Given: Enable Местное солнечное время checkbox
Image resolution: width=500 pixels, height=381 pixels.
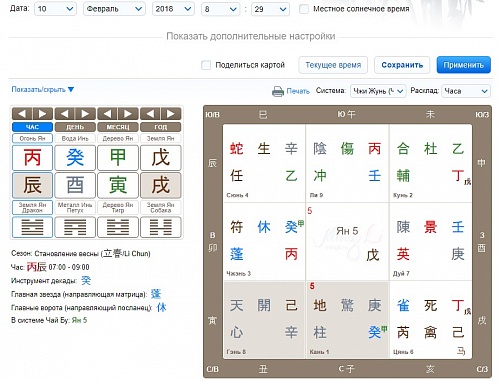Looking at the screenshot, I should (304, 9).
